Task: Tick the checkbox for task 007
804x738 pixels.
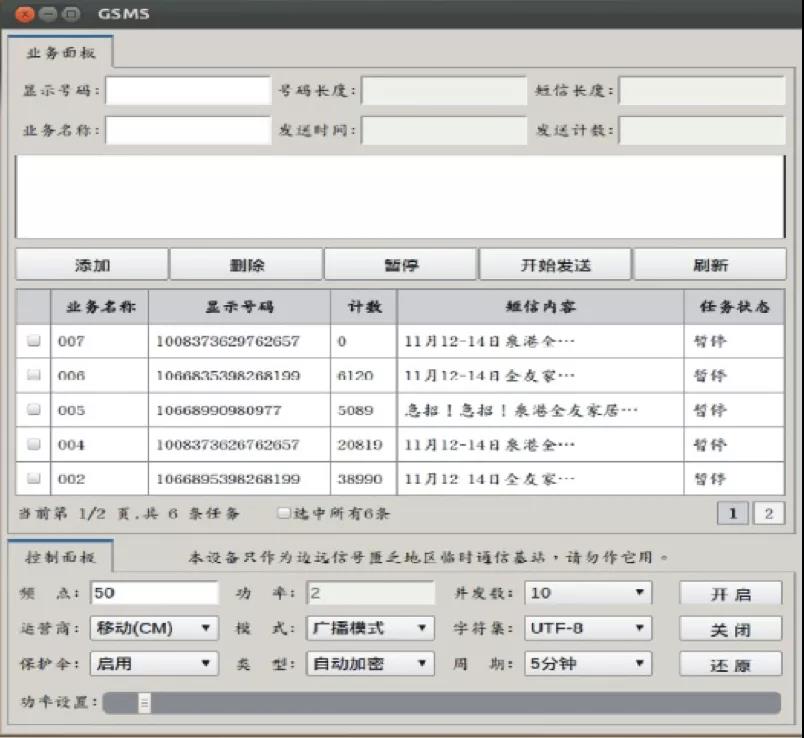Action: pyautogui.click(x=34, y=341)
